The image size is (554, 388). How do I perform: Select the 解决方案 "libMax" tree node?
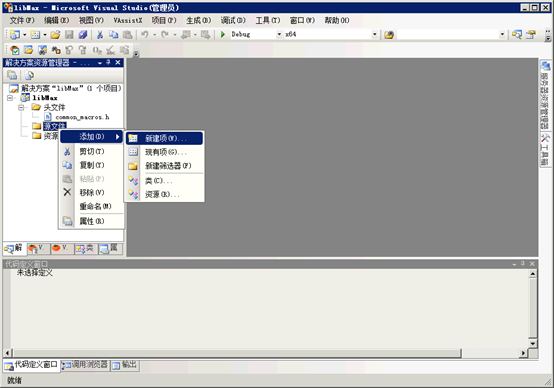pos(65,88)
